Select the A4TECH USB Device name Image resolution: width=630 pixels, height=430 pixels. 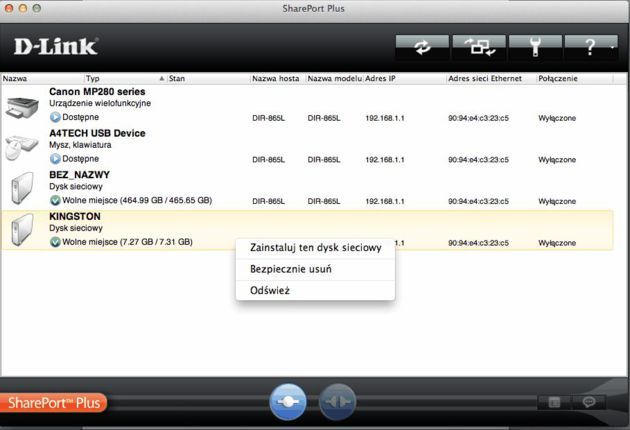[97, 133]
